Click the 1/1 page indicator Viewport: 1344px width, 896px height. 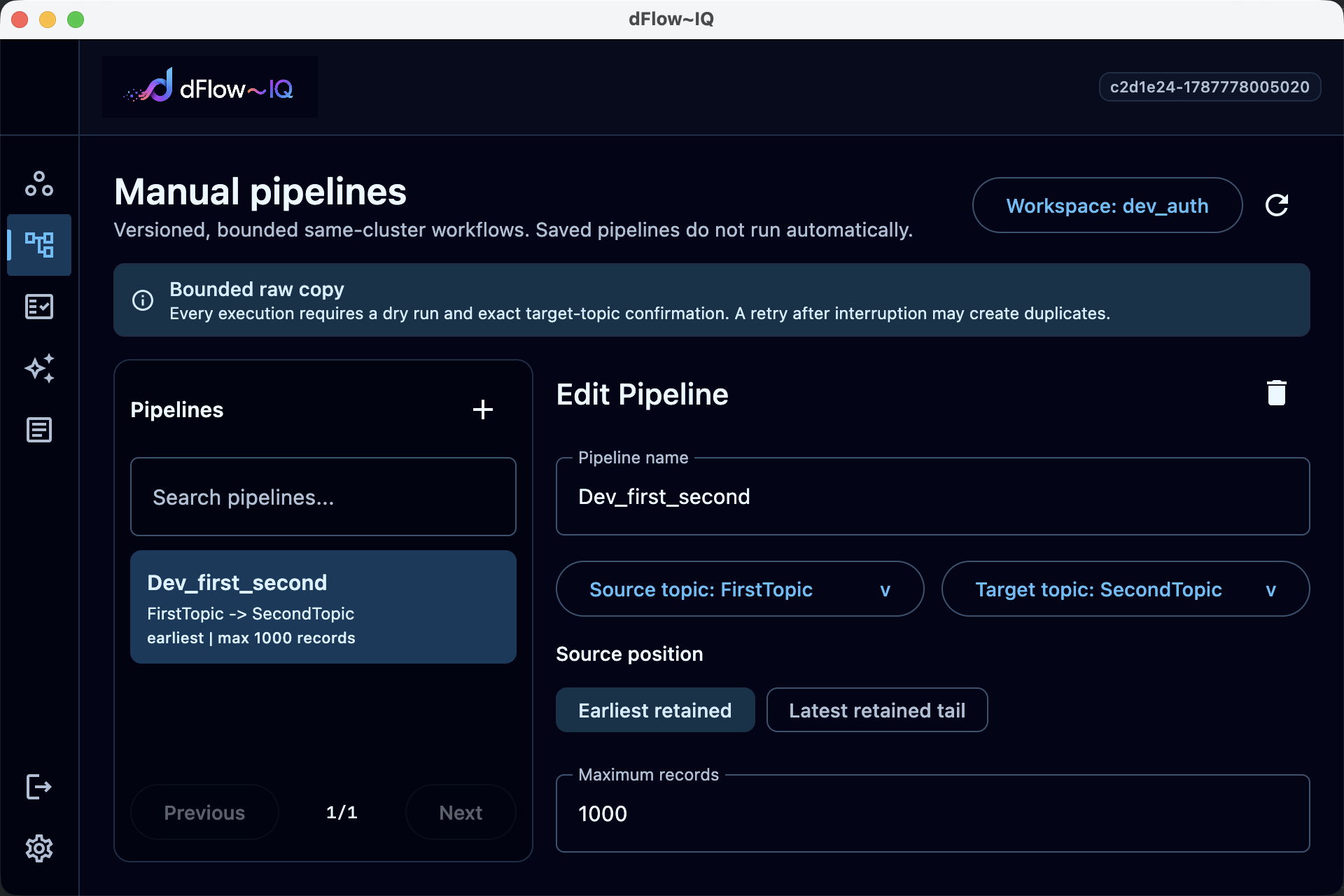click(x=342, y=812)
